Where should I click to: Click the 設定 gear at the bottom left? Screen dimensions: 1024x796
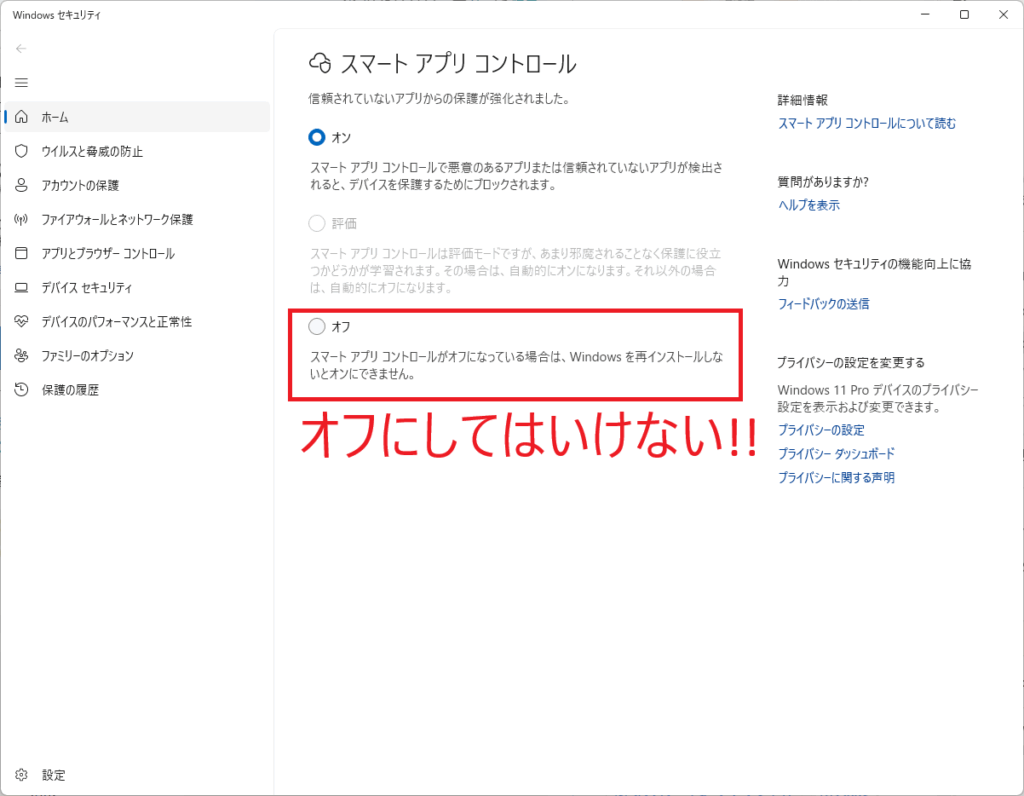pyautogui.click(x=21, y=775)
